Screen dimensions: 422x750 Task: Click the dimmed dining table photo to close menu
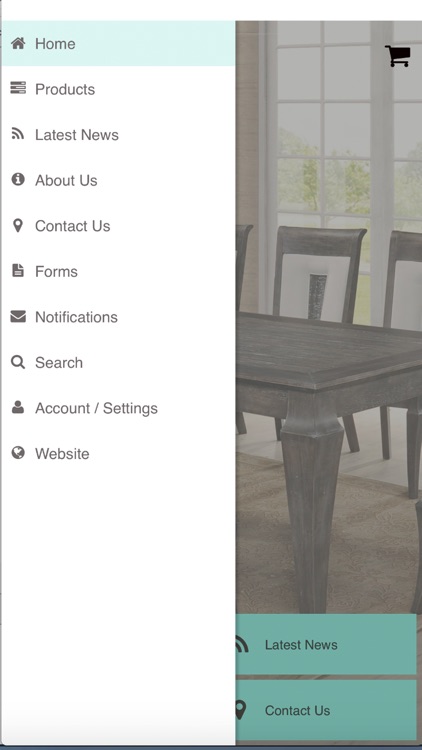[x=328, y=335]
